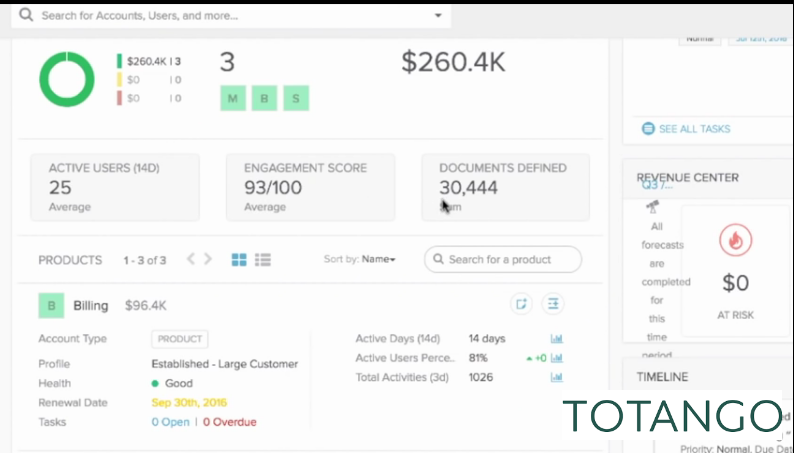
Task: Click the Billing edit note icon
Action: click(x=521, y=304)
